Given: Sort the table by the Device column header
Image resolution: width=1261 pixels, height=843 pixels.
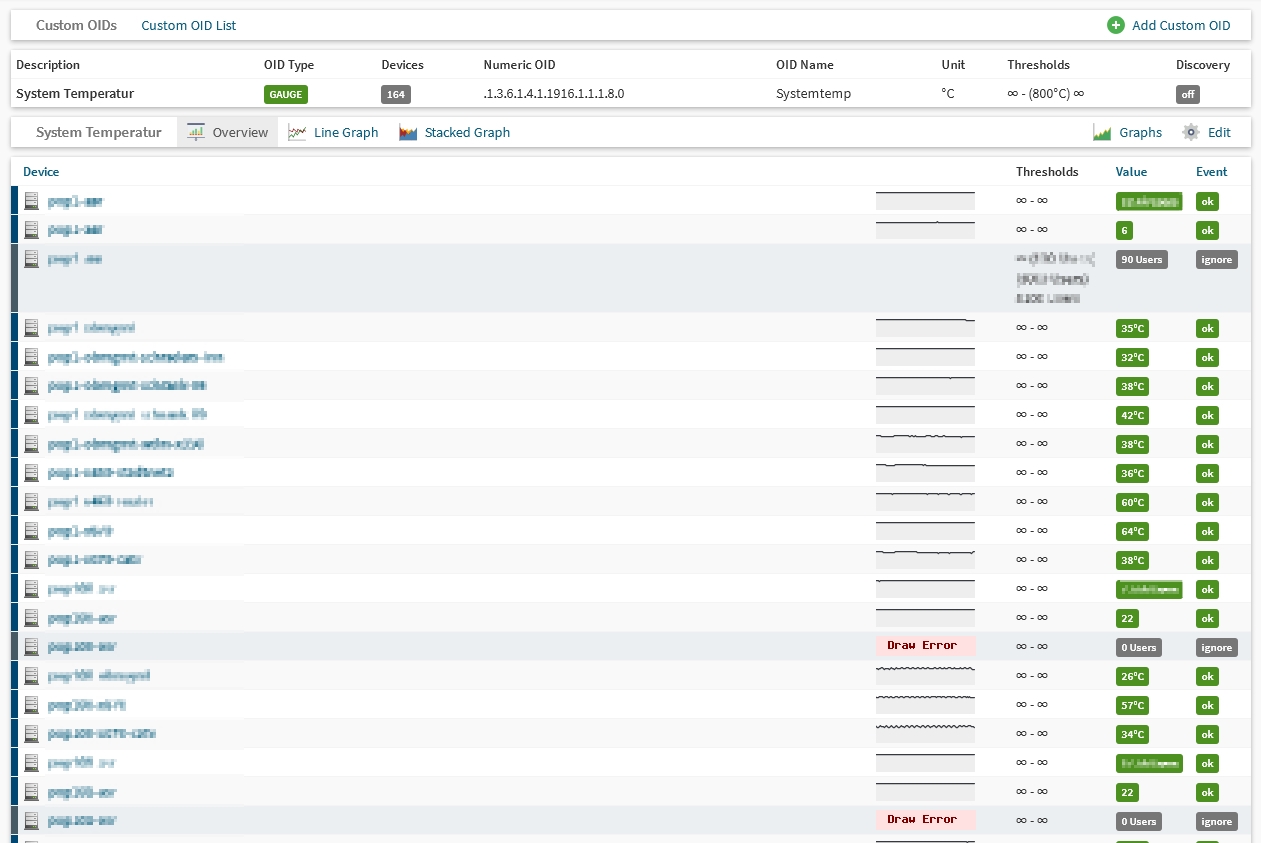Looking at the screenshot, I should (41, 171).
